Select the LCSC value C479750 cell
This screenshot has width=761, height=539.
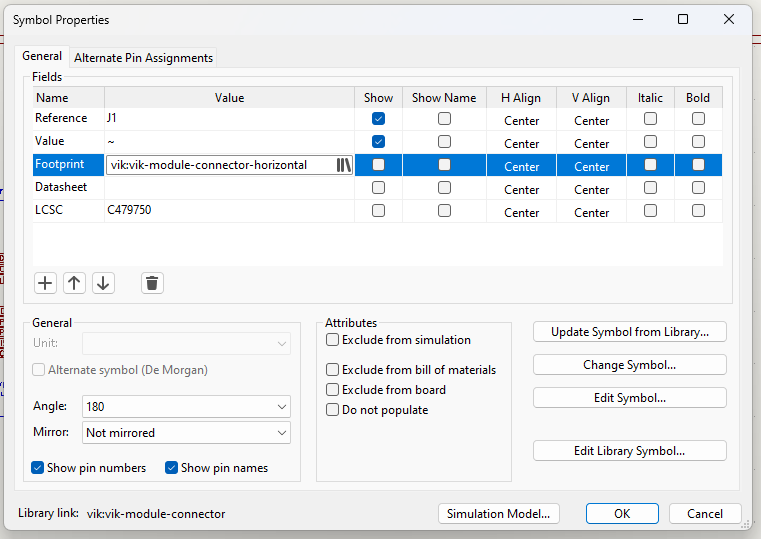pos(229,211)
